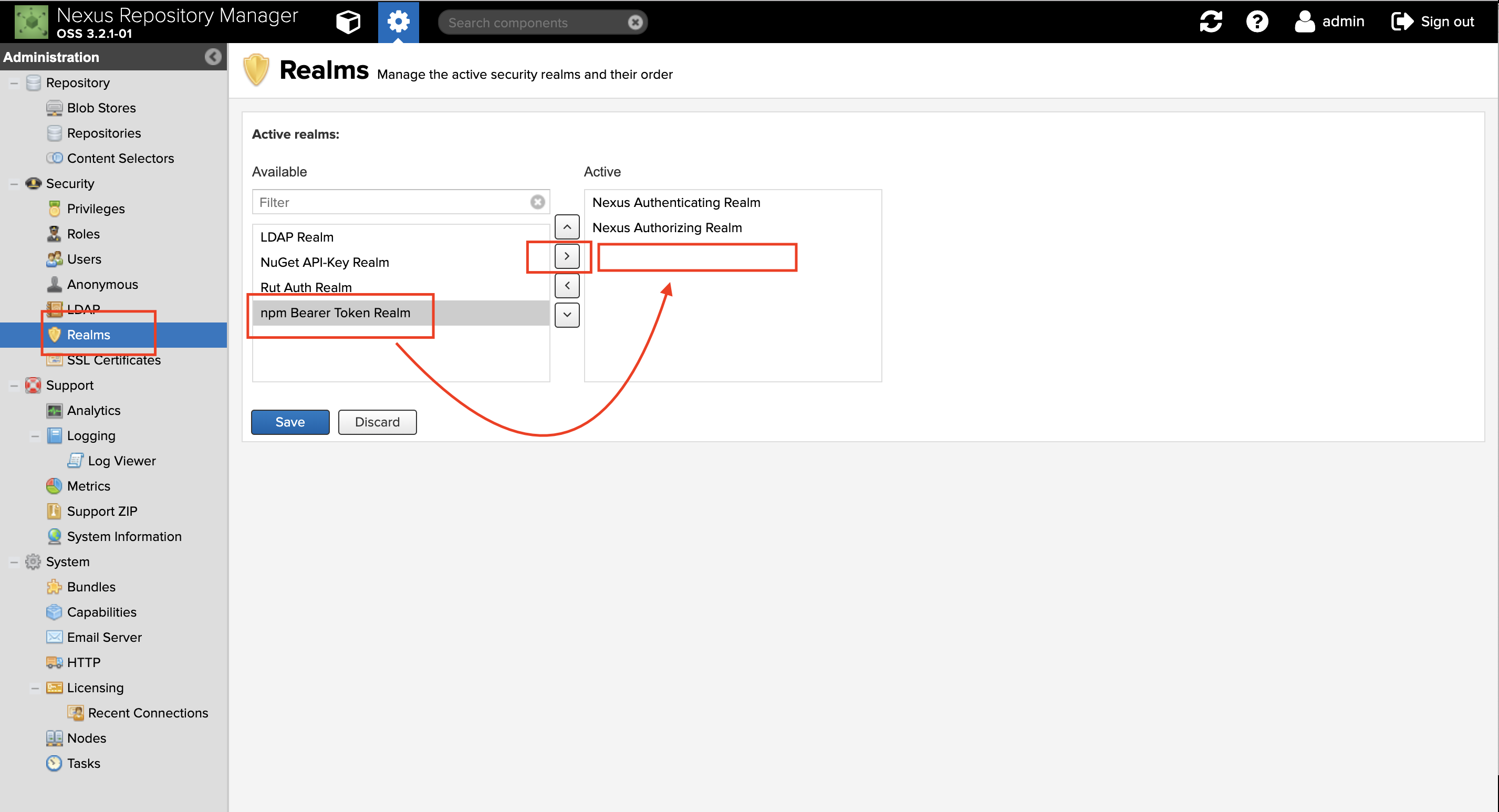Screen dimensions: 1499x812
Task: Open Email Server settings under System
Action: (x=103, y=637)
